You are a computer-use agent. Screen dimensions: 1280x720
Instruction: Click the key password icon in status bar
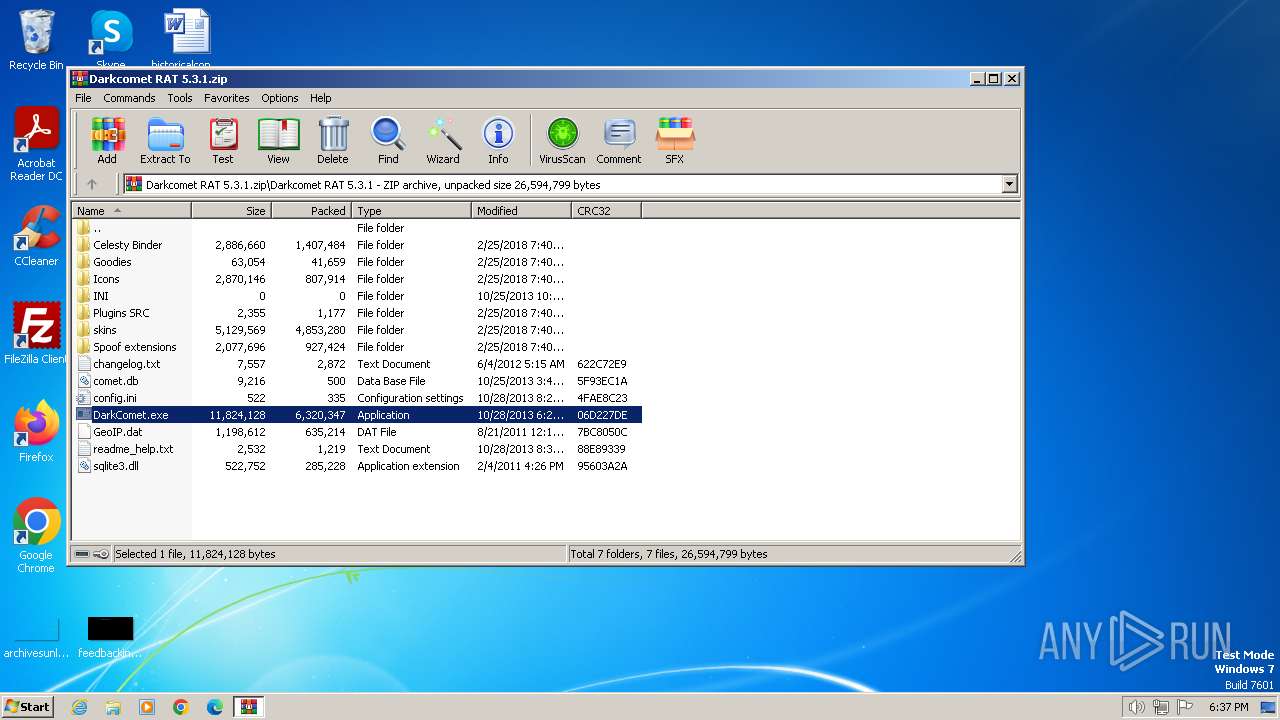coord(101,554)
